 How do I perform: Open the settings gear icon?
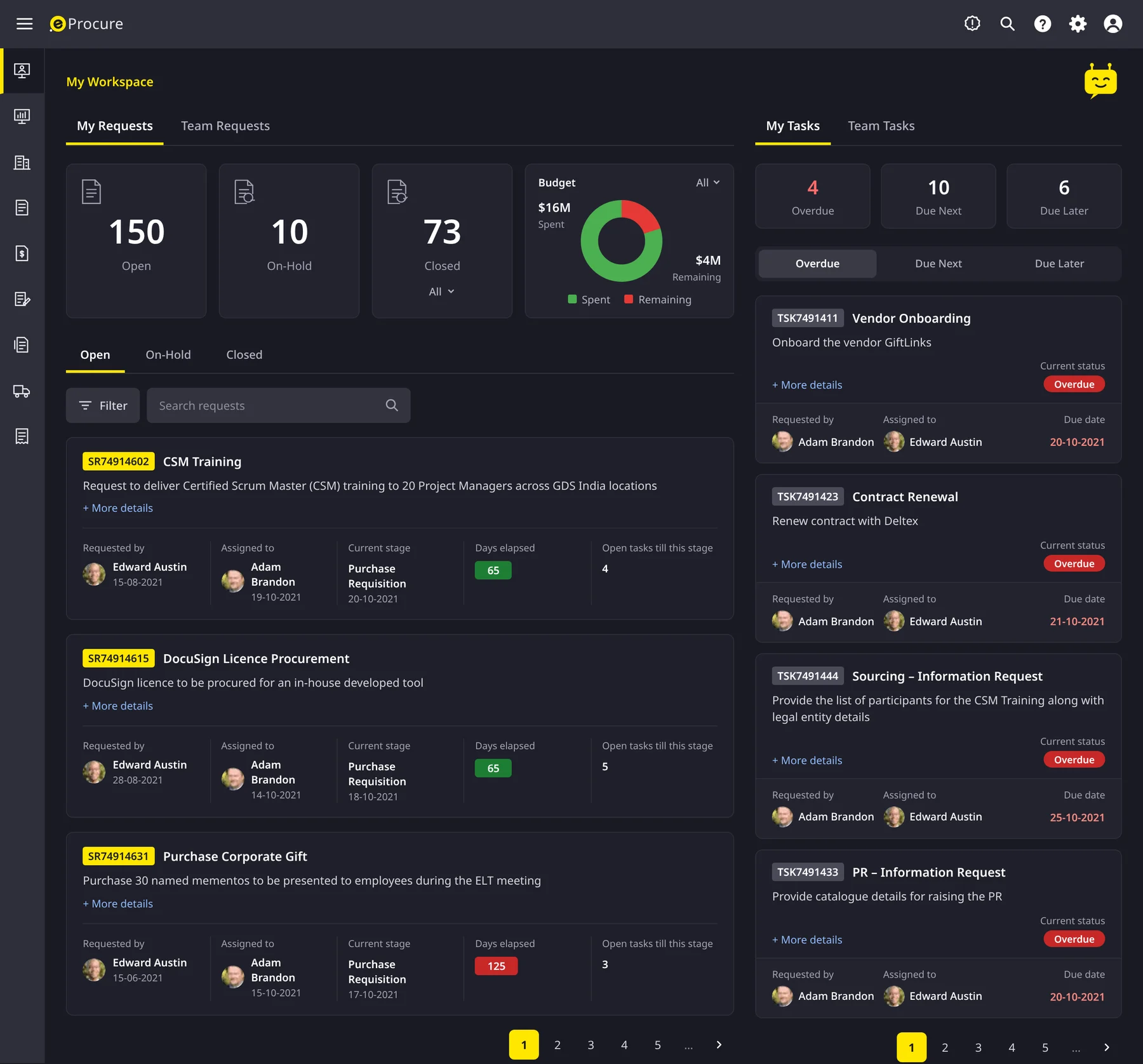(1078, 24)
